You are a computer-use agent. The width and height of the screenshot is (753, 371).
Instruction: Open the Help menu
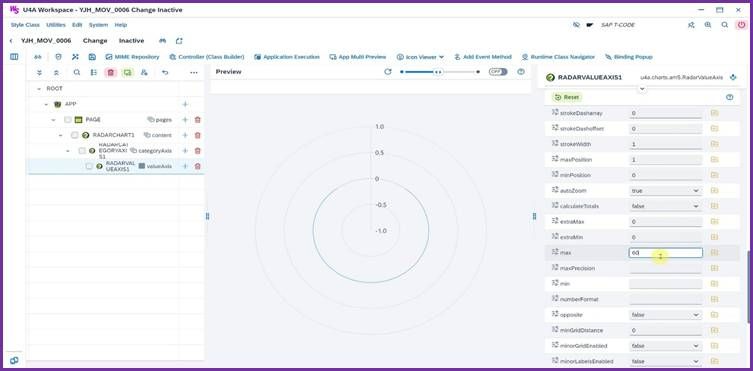tap(121, 25)
